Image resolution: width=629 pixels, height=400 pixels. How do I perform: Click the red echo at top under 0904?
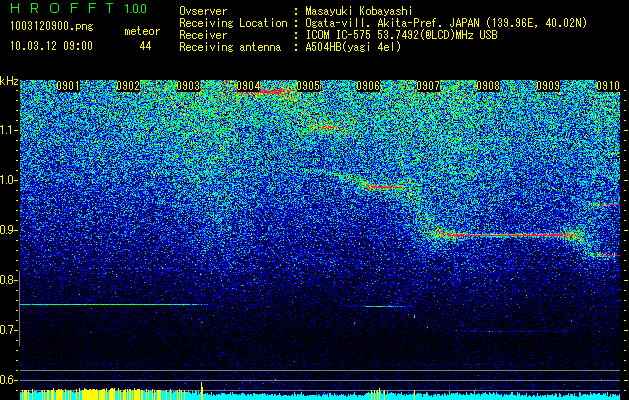tap(267, 93)
